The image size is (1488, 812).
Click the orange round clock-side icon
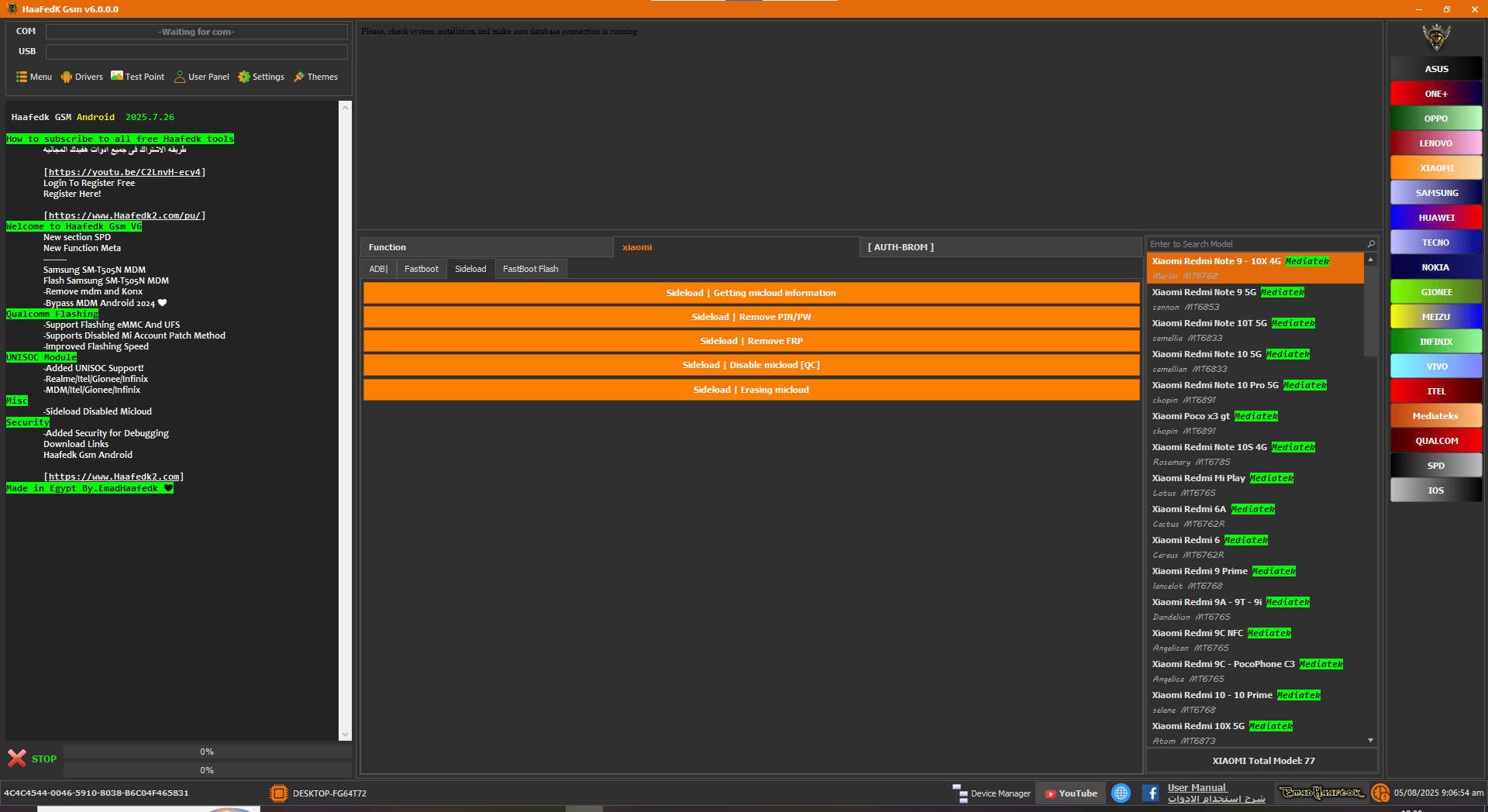(1380, 793)
